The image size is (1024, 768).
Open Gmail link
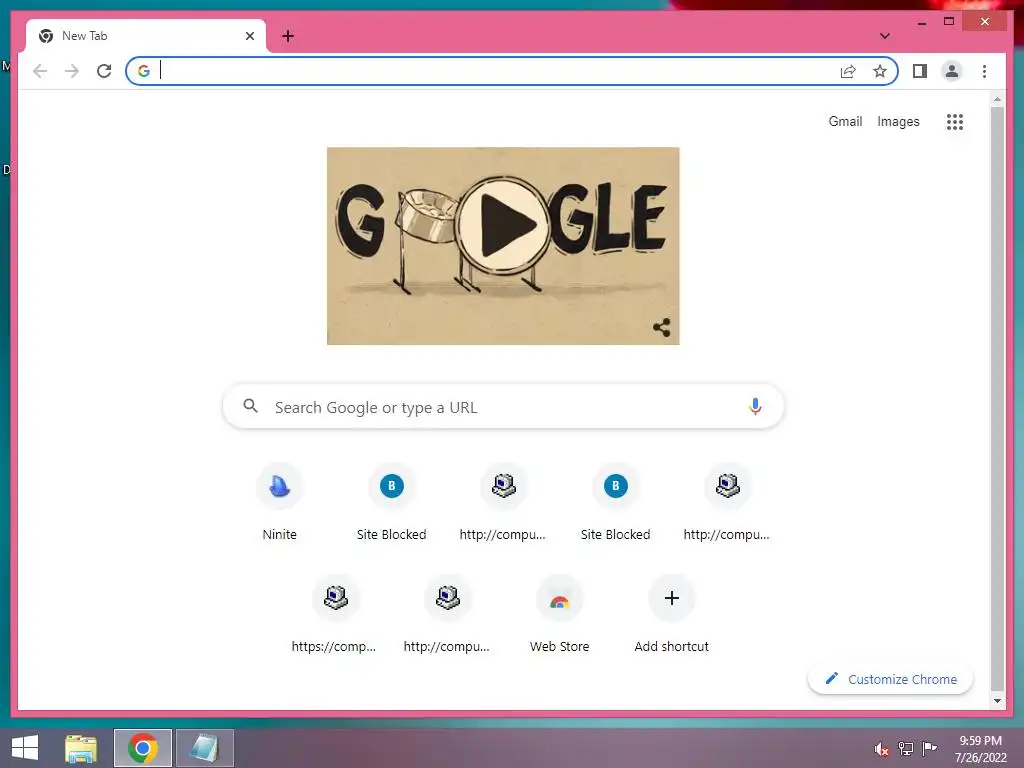(x=845, y=121)
